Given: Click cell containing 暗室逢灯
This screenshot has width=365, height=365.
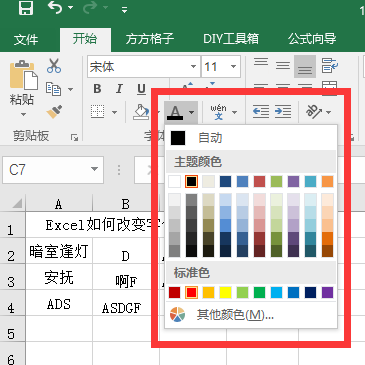Looking at the screenshot, I should [x=59, y=251].
